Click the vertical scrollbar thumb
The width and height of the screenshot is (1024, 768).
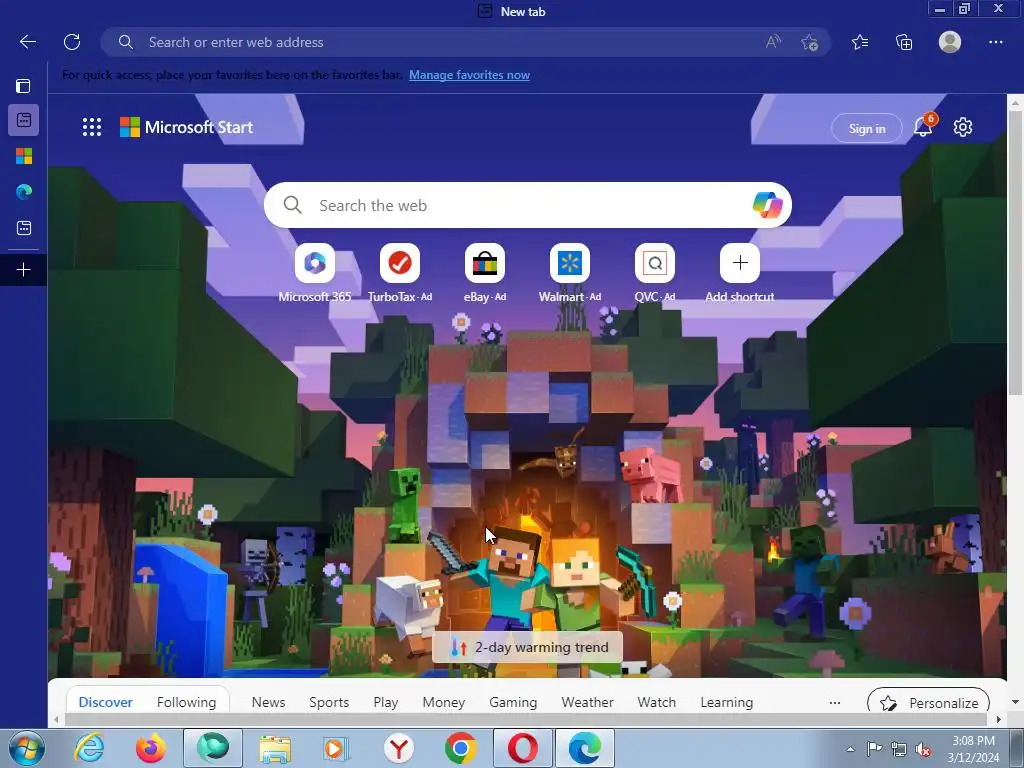[1015, 253]
